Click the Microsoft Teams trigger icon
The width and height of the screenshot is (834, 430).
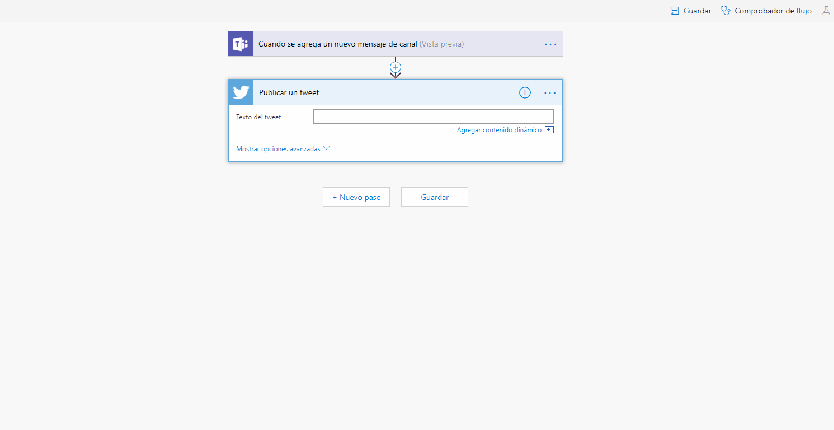tap(240, 44)
